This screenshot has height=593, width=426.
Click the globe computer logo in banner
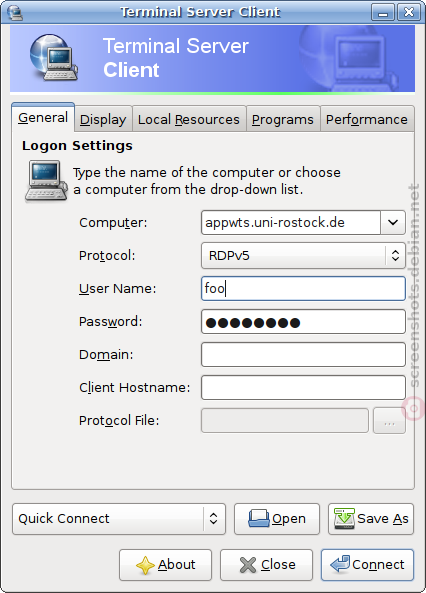[54, 57]
